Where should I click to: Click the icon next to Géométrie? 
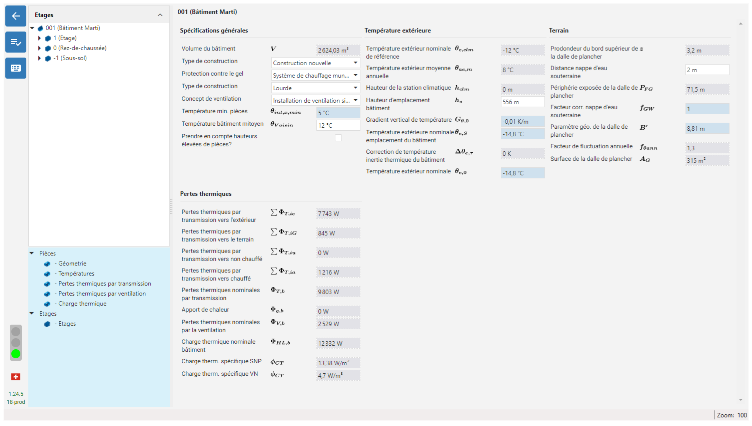(47, 263)
